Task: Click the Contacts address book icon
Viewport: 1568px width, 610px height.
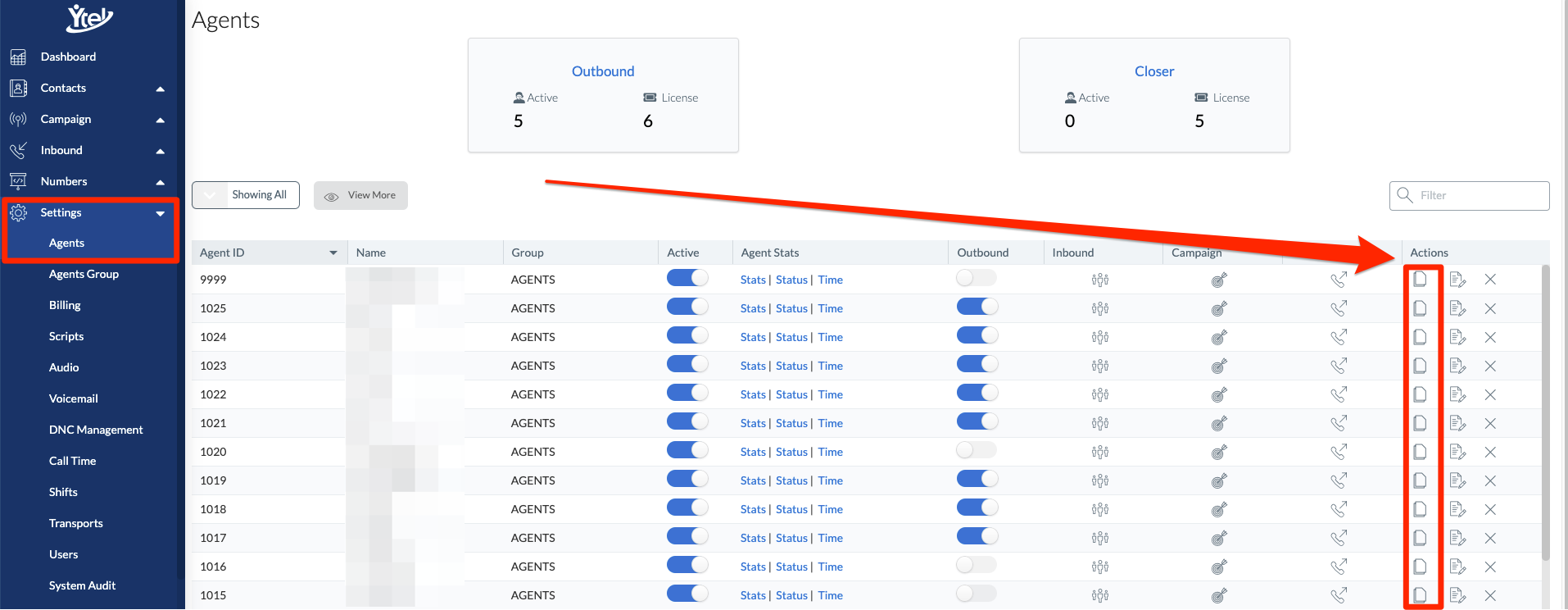Action: click(18, 88)
